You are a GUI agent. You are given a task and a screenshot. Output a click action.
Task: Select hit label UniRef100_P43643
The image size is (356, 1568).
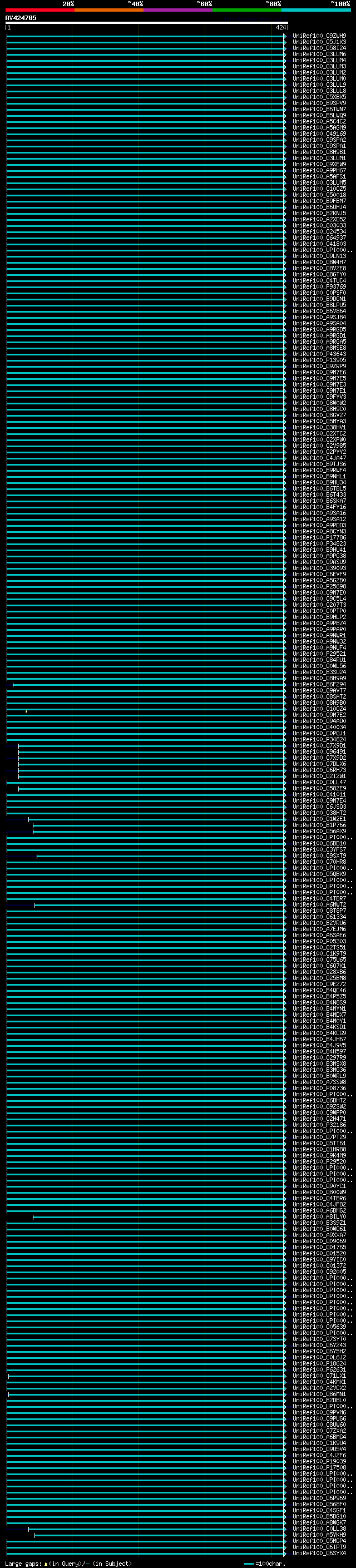click(319, 354)
